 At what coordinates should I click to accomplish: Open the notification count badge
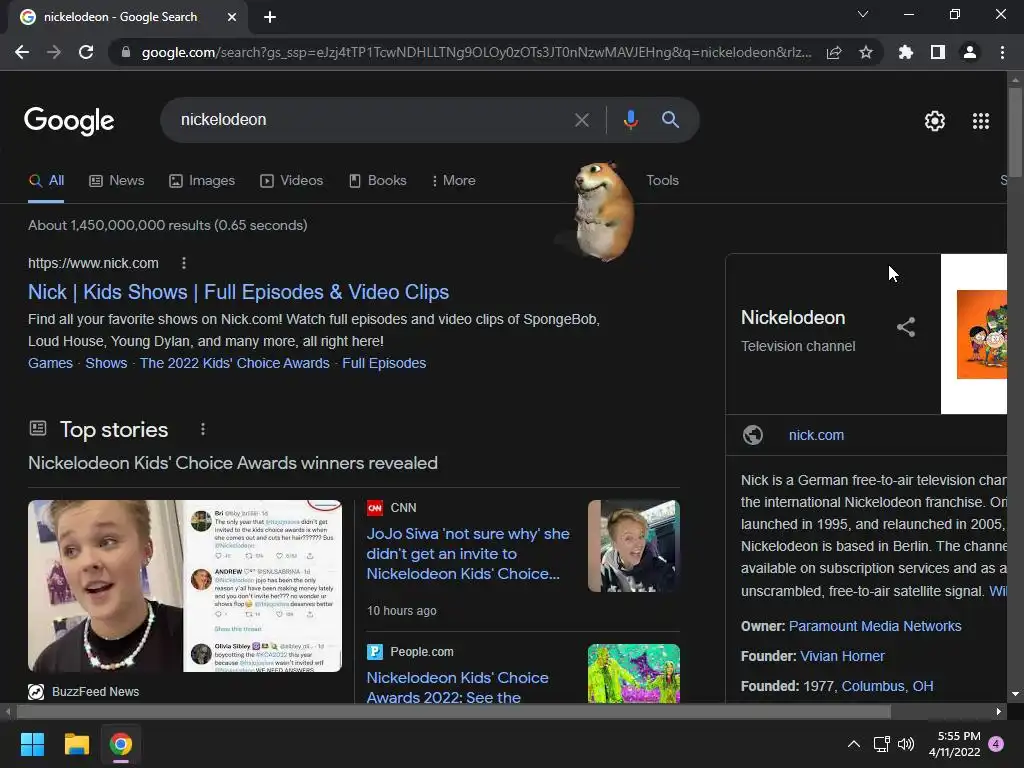click(x=996, y=744)
